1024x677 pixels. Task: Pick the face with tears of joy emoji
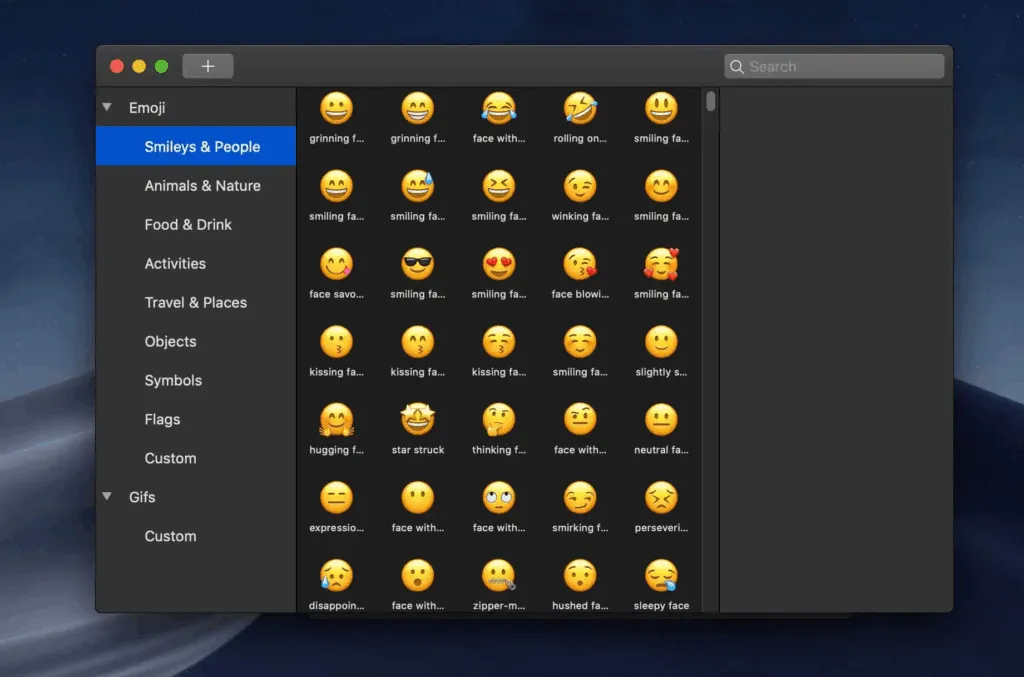(498, 108)
